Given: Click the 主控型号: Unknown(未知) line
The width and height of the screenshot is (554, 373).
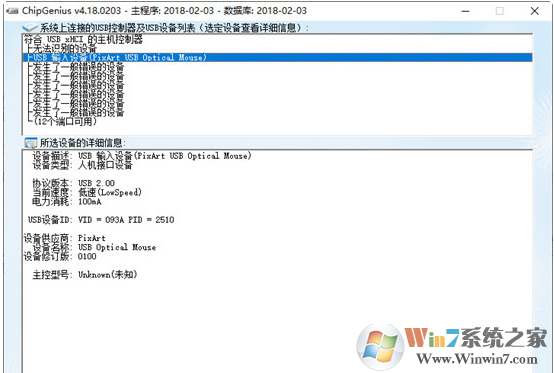Looking at the screenshot, I should click(85, 274).
